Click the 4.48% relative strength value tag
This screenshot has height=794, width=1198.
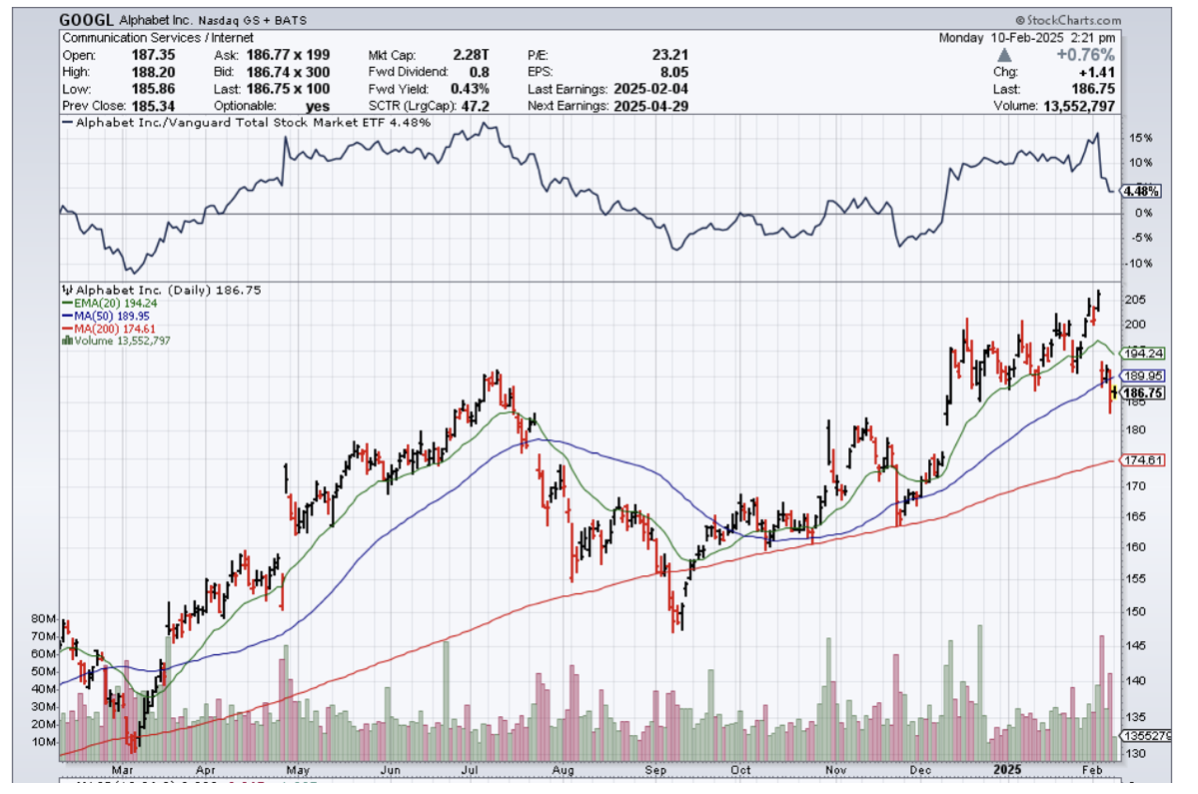coord(1140,191)
